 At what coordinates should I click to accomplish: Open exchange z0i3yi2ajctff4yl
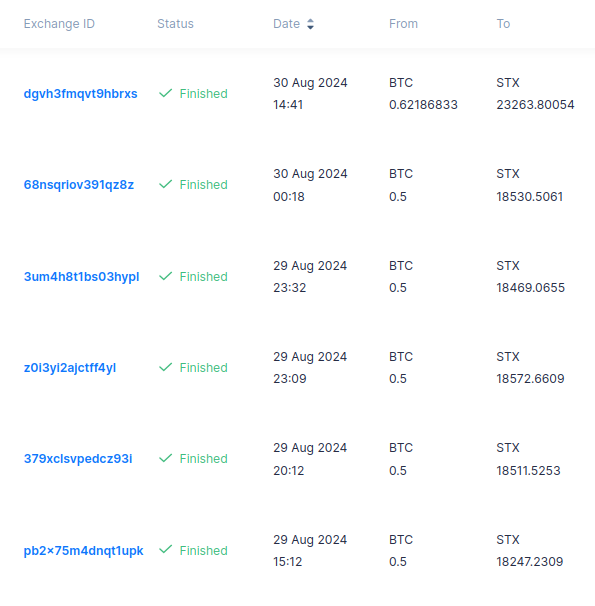(70, 368)
